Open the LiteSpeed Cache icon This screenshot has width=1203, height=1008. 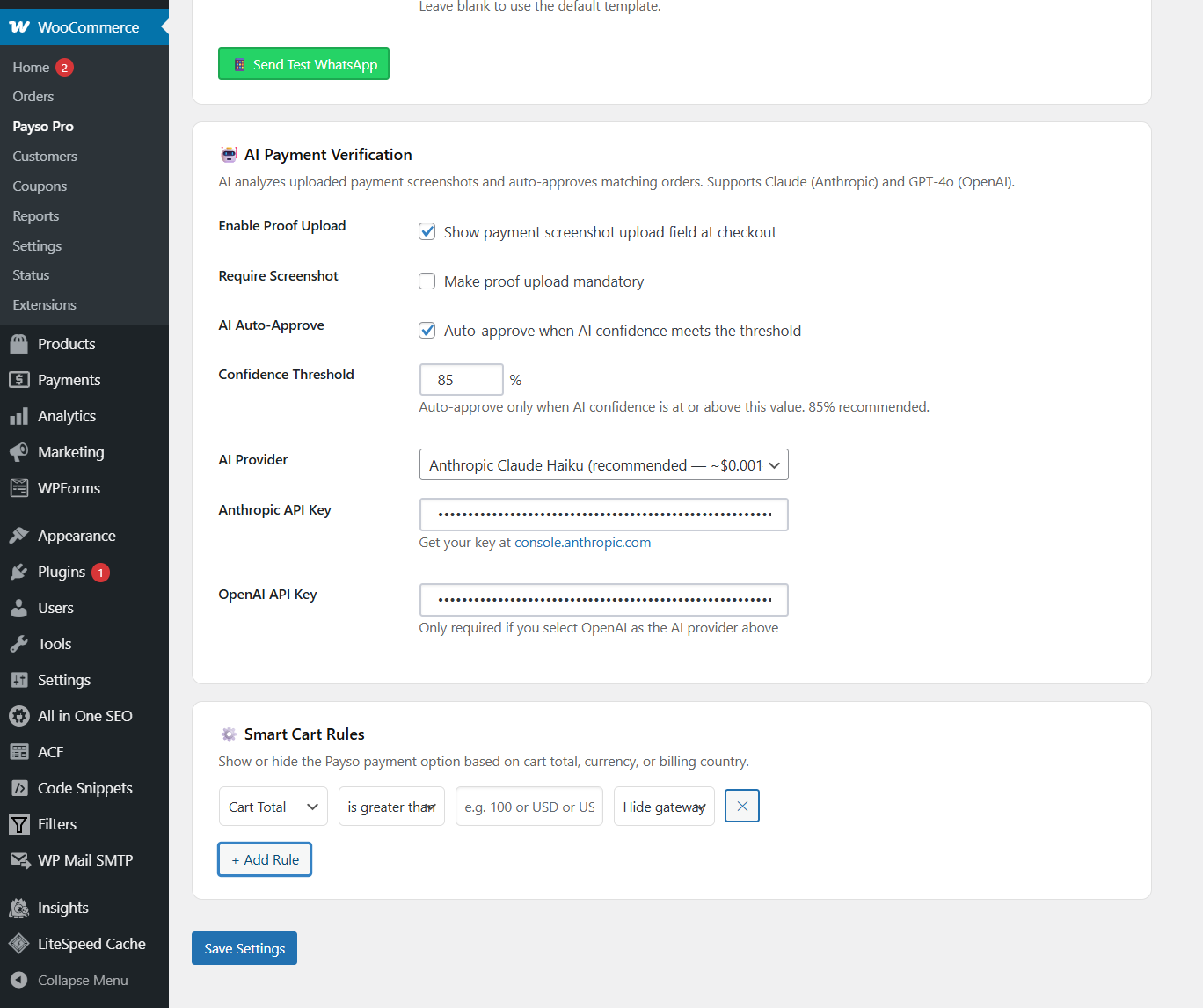[x=19, y=943]
